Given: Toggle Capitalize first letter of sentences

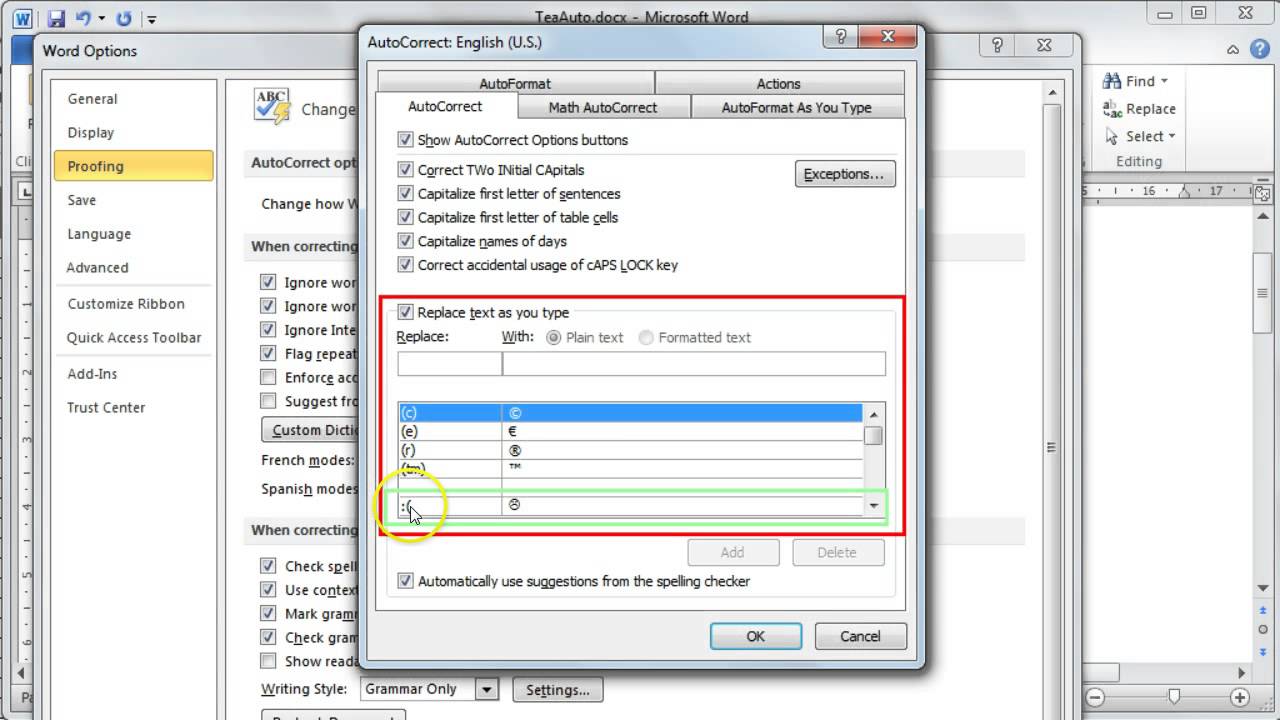Looking at the screenshot, I should [x=405, y=194].
